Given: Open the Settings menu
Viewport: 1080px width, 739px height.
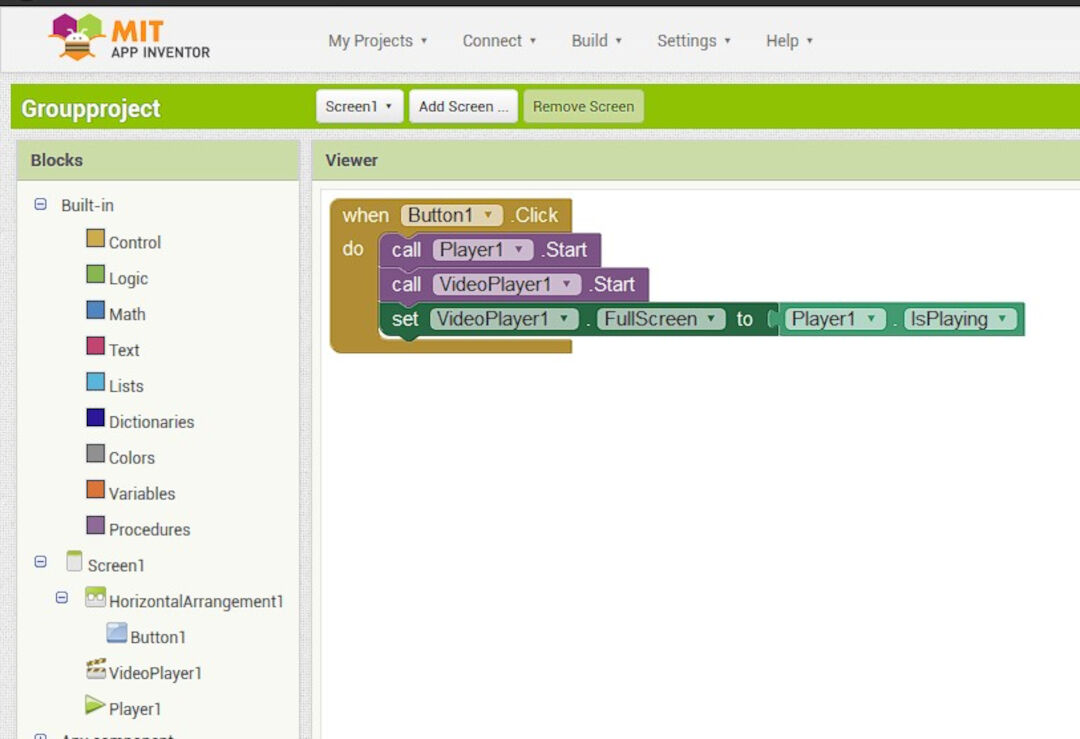Looking at the screenshot, I should pos(694,41).
